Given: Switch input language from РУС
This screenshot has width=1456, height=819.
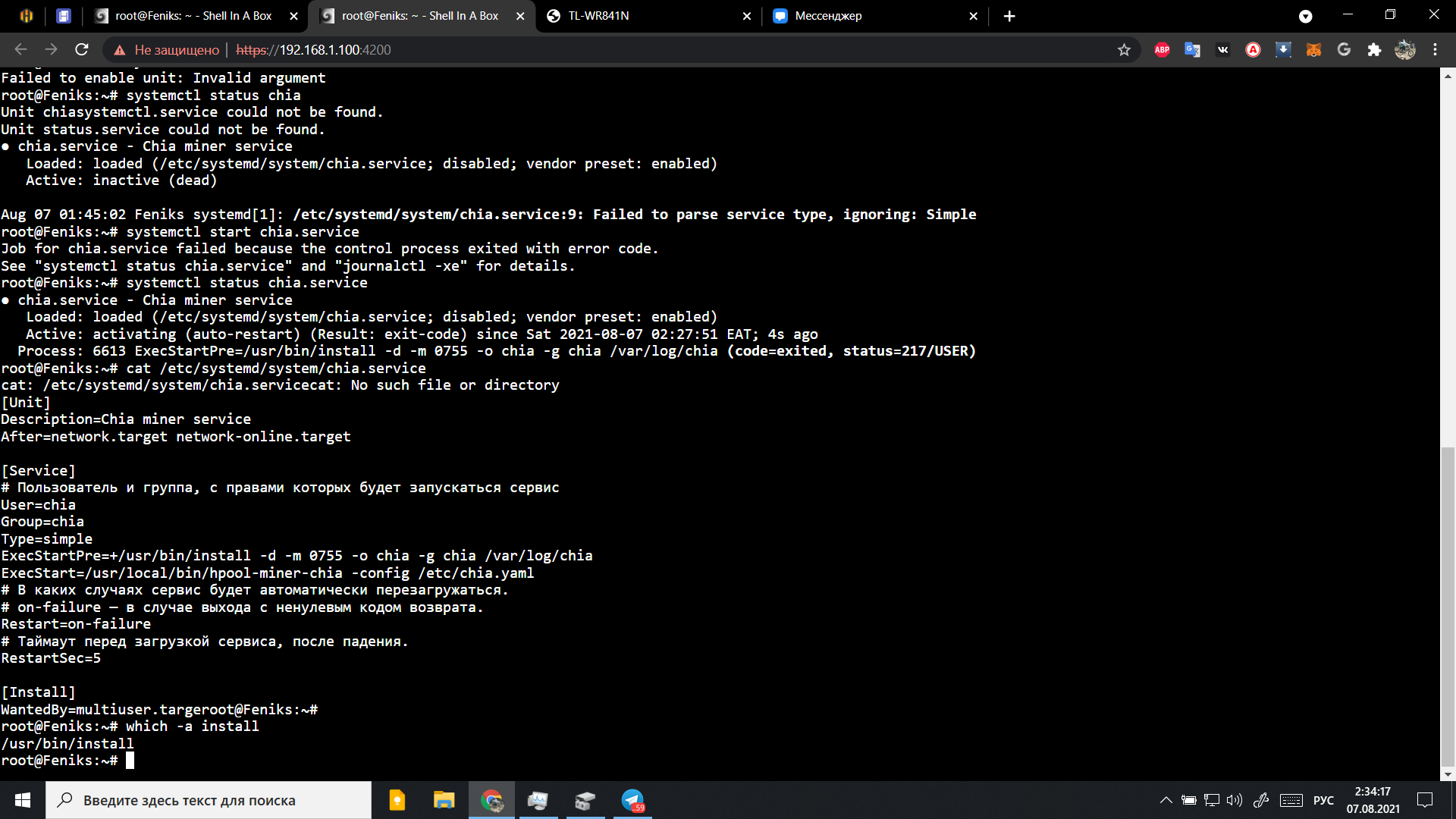Looking at the screenshot, I should pos(1323,800).
